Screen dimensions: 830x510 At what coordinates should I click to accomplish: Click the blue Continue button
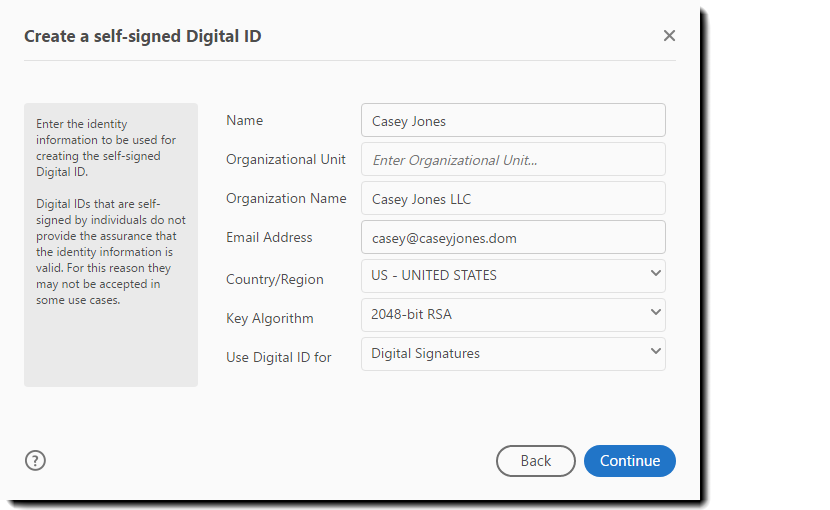(x=629, y=460)
